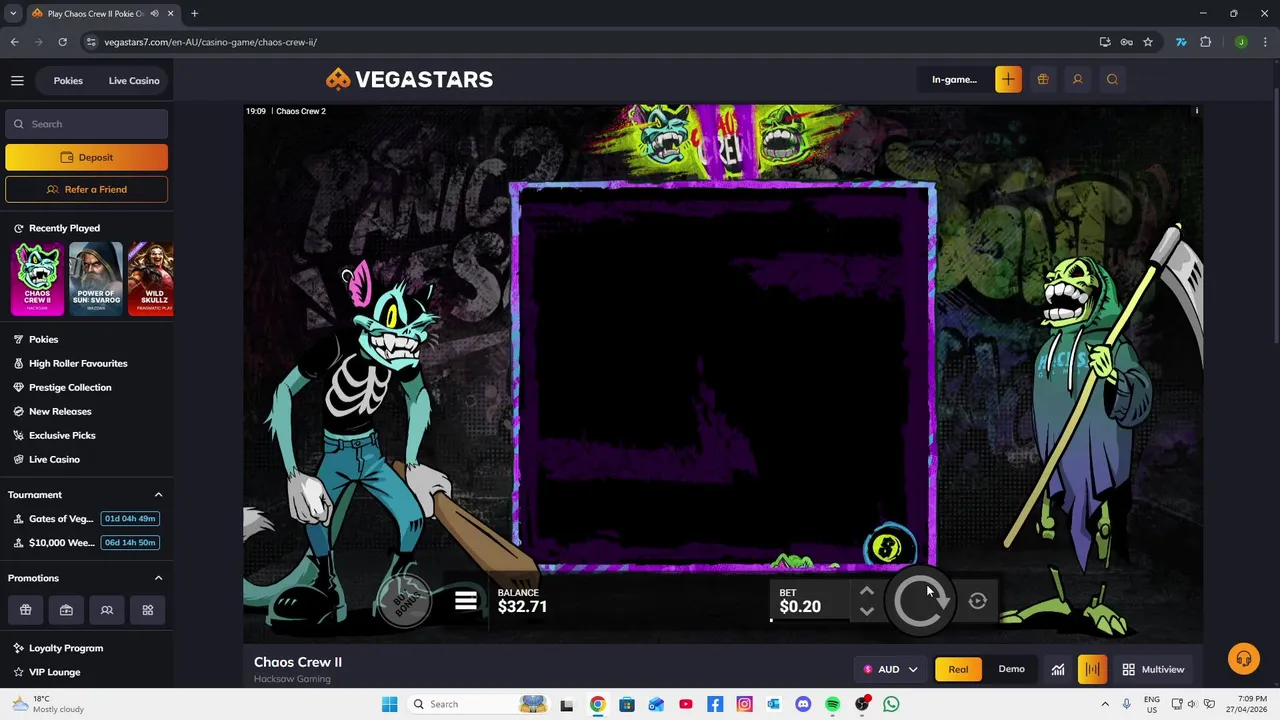Open the gift rewards icon in header
1280x720 pixels.
(1043, 79)
